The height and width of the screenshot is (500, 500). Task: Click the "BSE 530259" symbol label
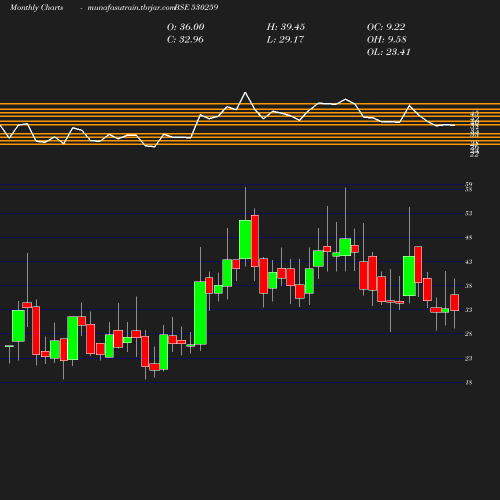196,7
